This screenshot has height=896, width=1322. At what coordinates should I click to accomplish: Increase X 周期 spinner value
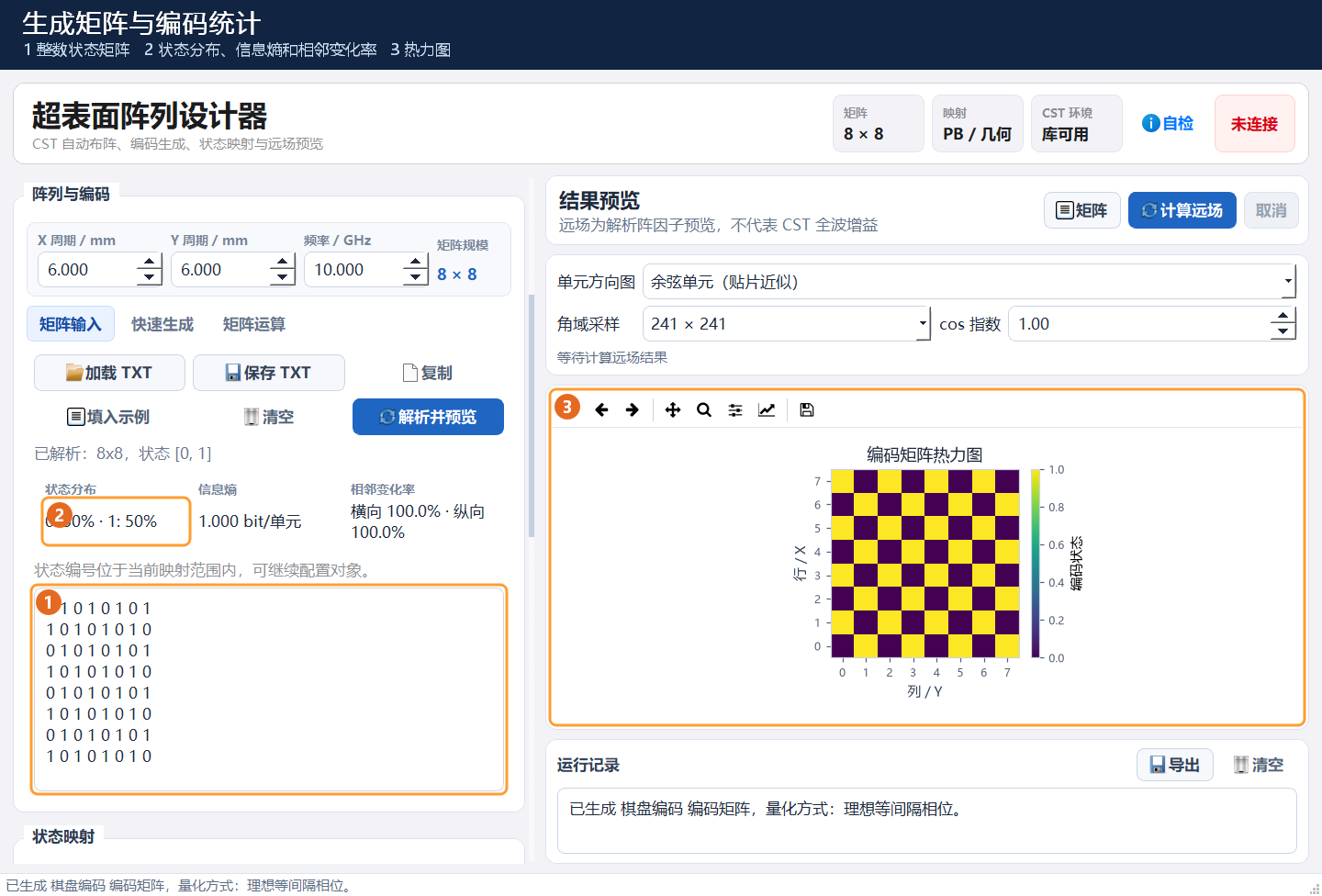coord(150,262)
